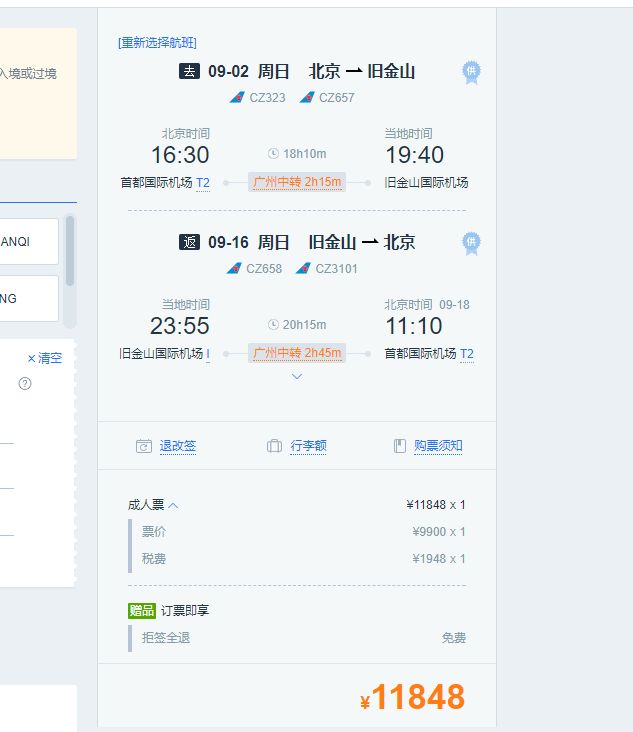
Task: Click the return departure time 23:55
Action: [180, 326]
